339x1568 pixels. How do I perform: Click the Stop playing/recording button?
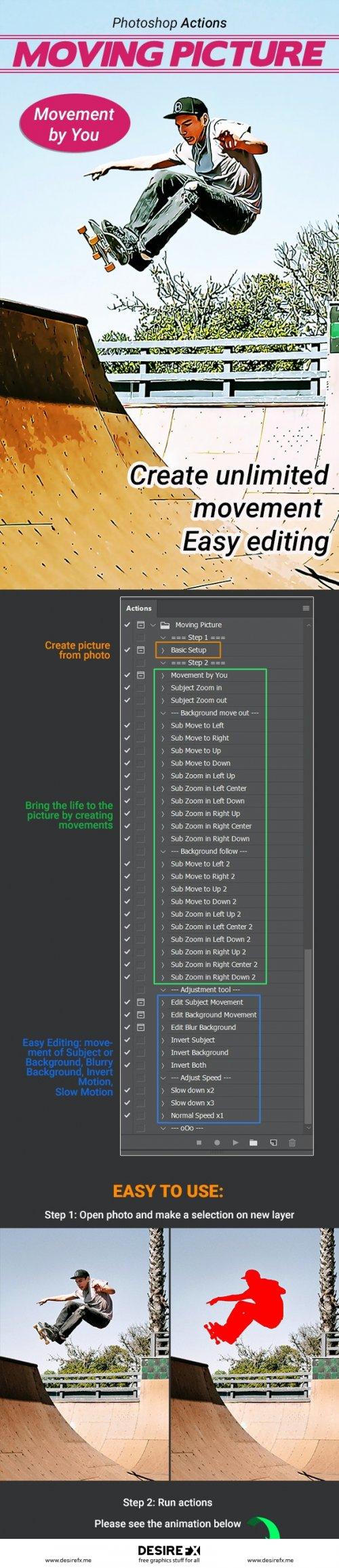click(x=199, y=1142)
